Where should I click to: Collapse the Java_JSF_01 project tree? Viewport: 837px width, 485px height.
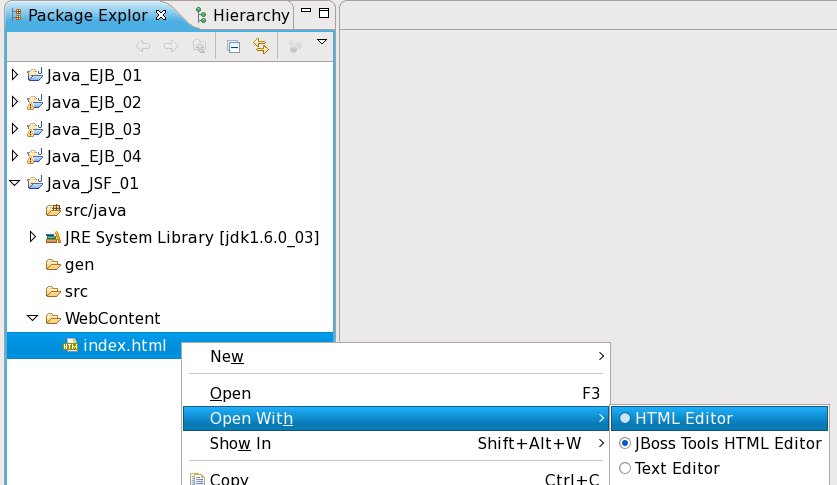click(14, 183)
